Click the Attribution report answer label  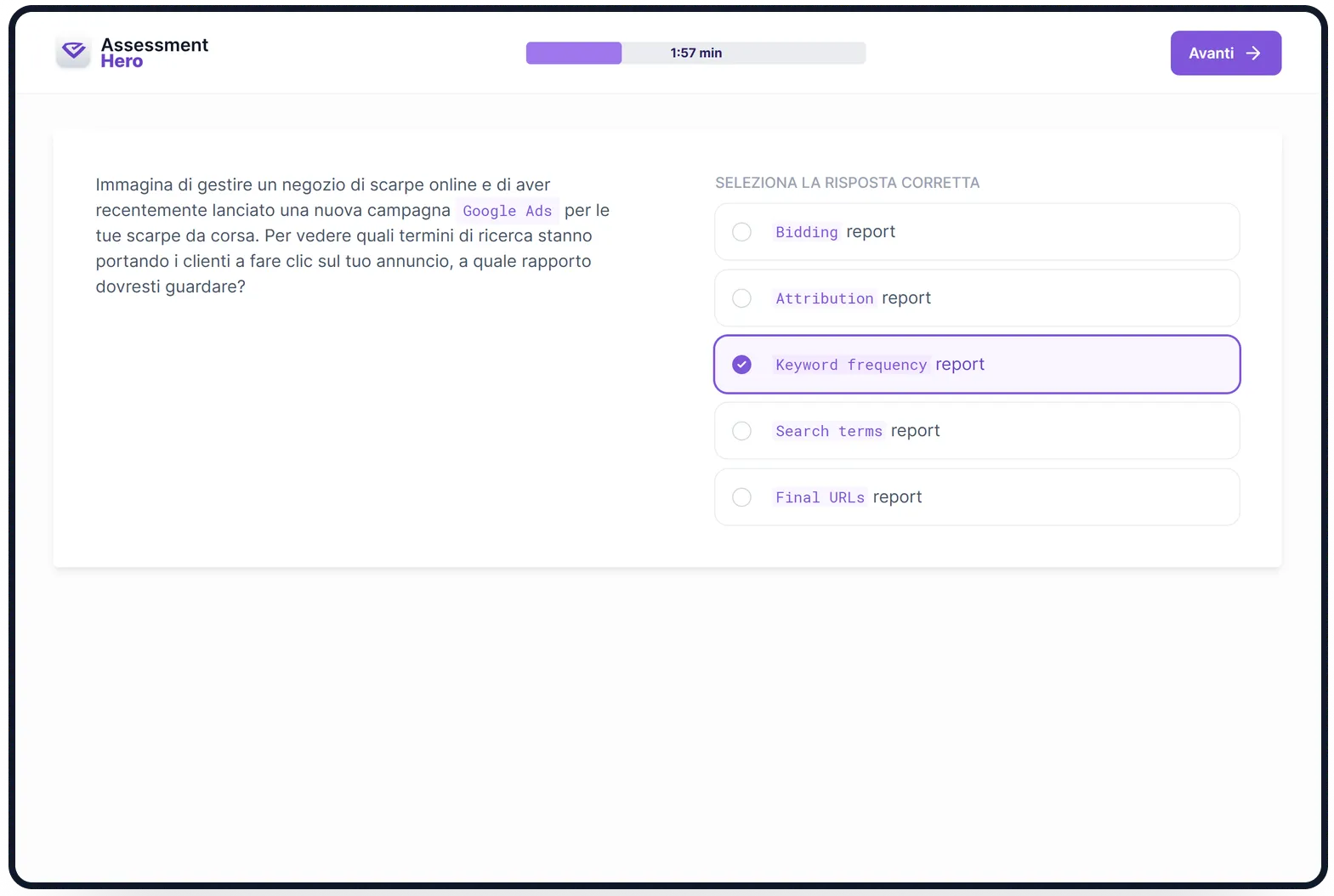[x=853, y=298]
